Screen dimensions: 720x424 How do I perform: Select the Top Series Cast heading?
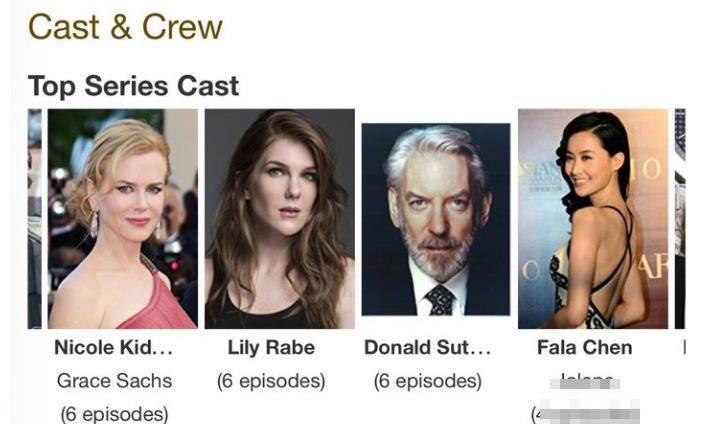(133, 86)
